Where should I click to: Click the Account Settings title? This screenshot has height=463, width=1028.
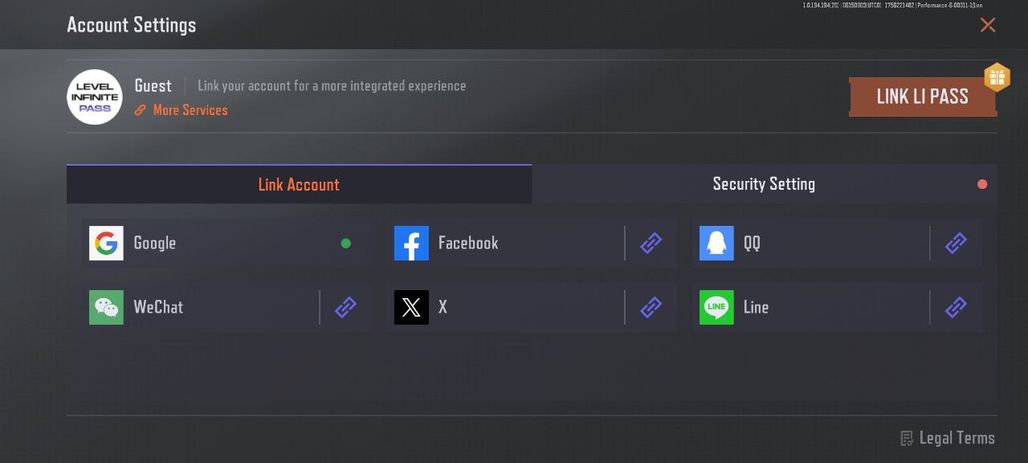[x=131, y=25]
